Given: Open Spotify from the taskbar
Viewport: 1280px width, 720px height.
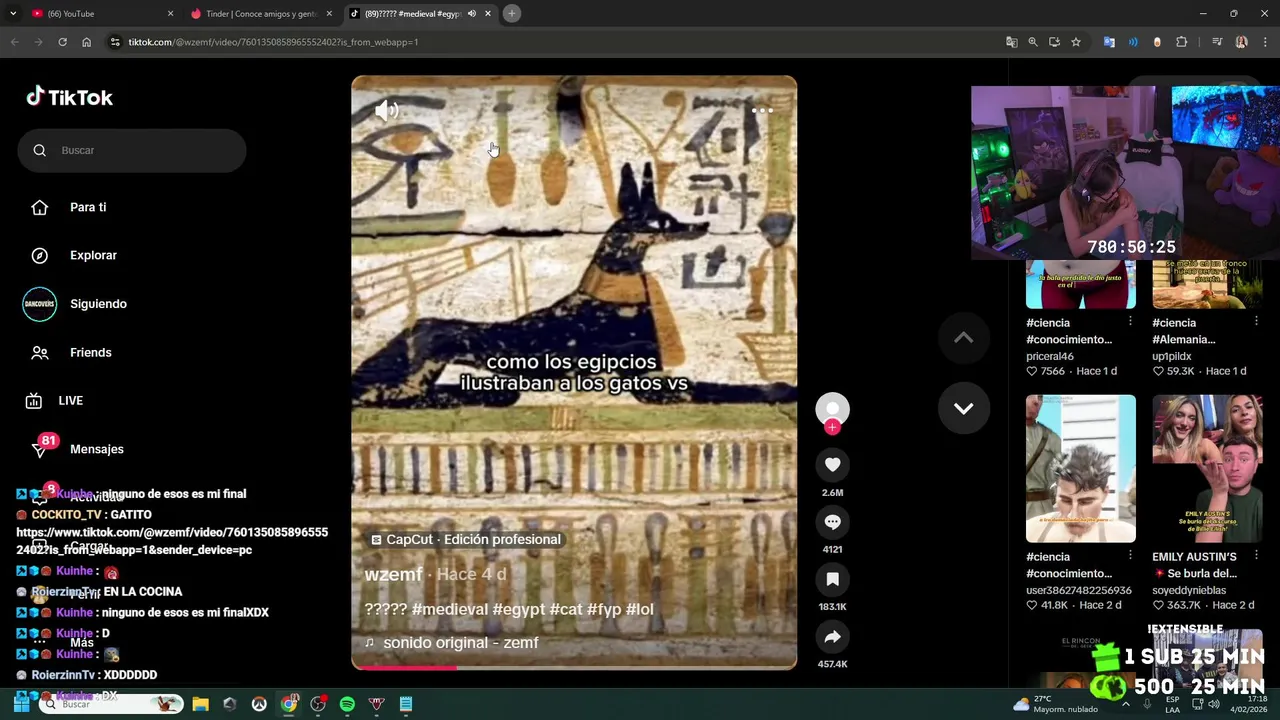Looking at the screenshot, I should tap(347, 704).
